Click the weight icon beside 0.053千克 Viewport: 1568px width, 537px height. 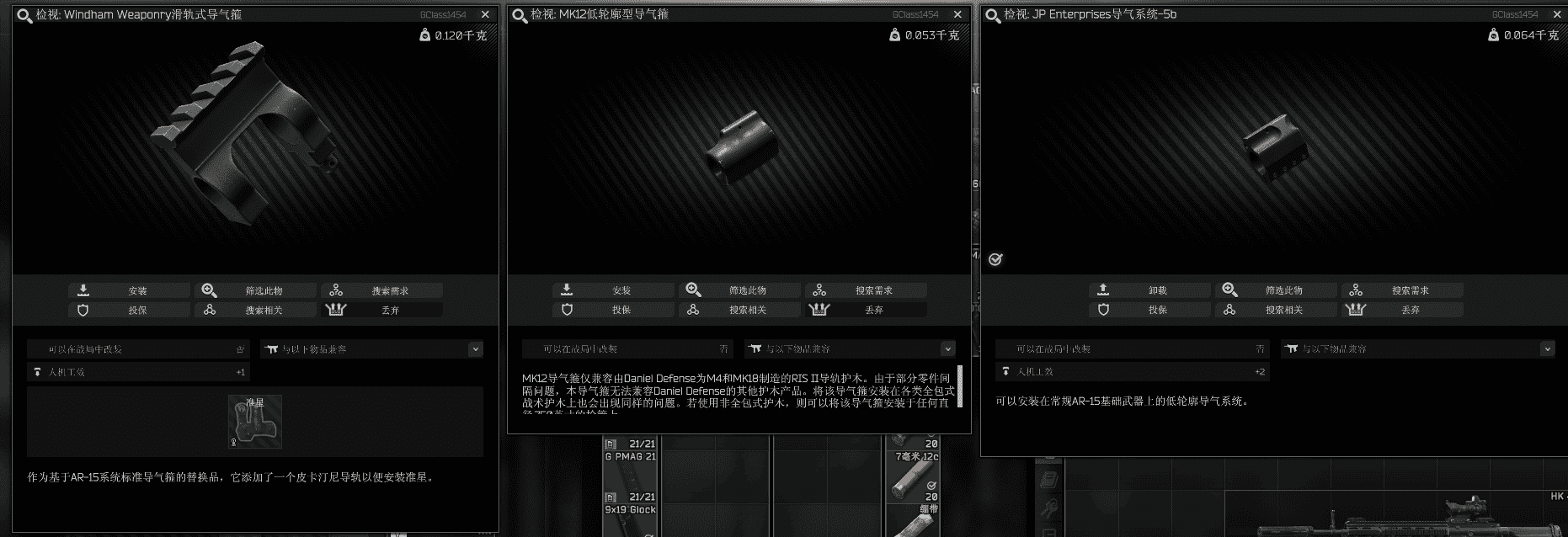click(895, 35)
